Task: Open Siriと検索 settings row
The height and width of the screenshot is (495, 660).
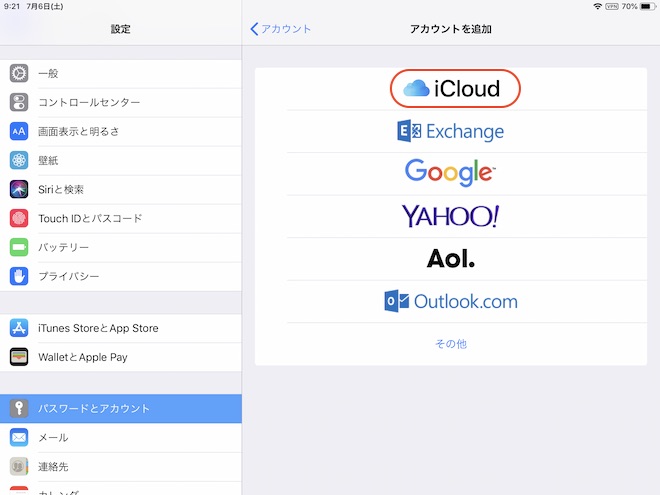Action: 121,189
